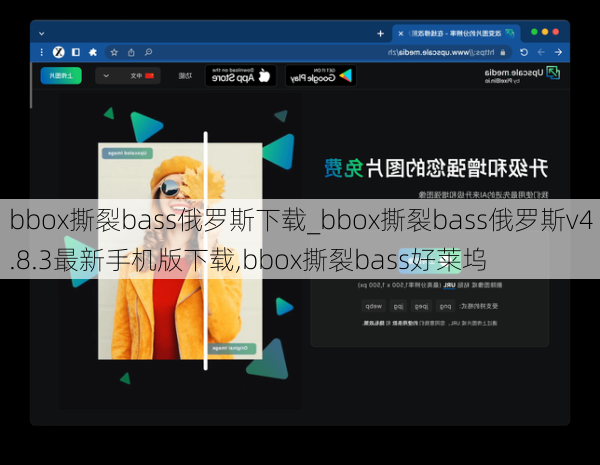The height and width of the screenshot is (465, 600).
Task: Click the magnifier zoom icon in address bar
Action: 148,52
